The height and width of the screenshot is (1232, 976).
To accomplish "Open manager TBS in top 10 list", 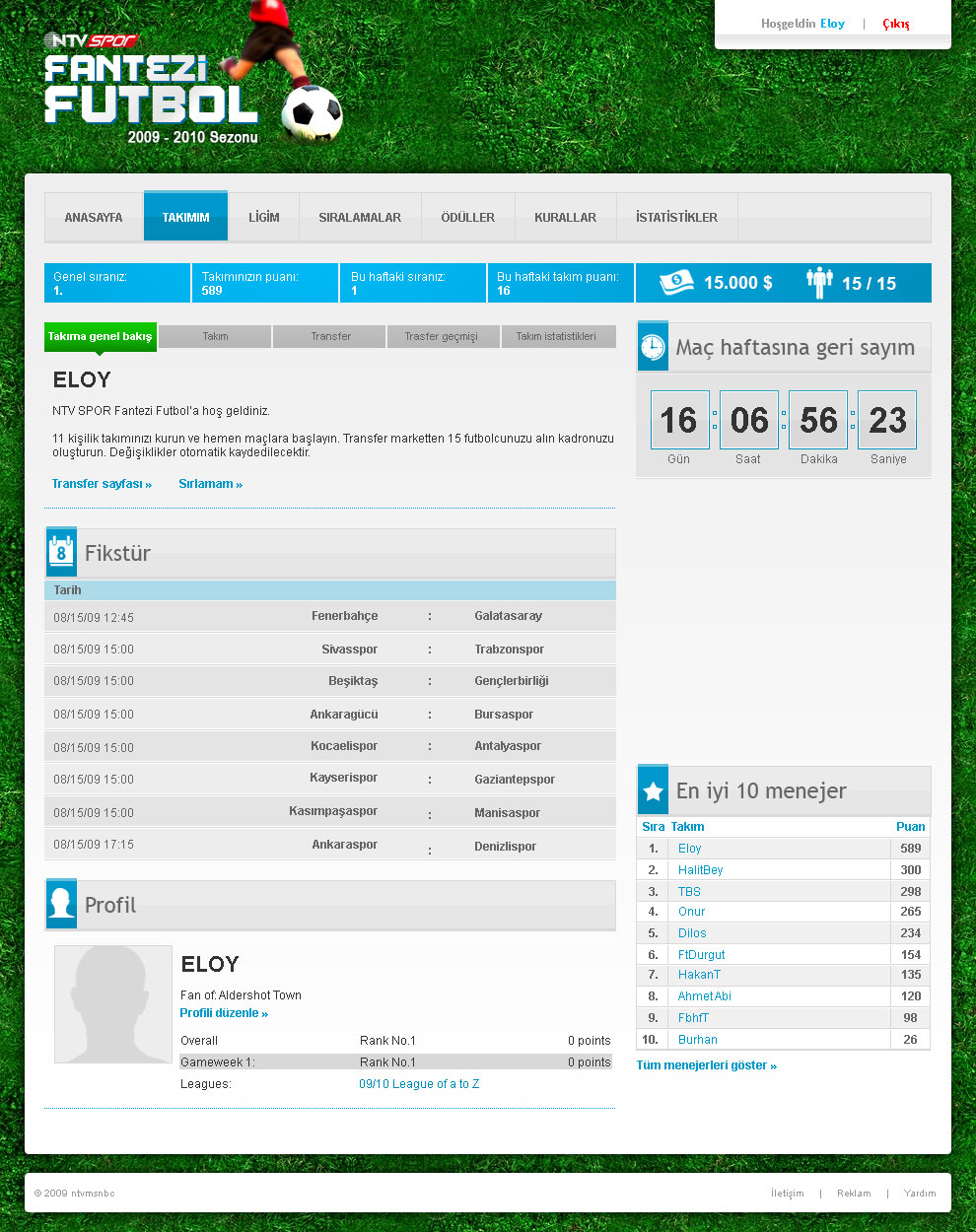I will tap(689, 892).
